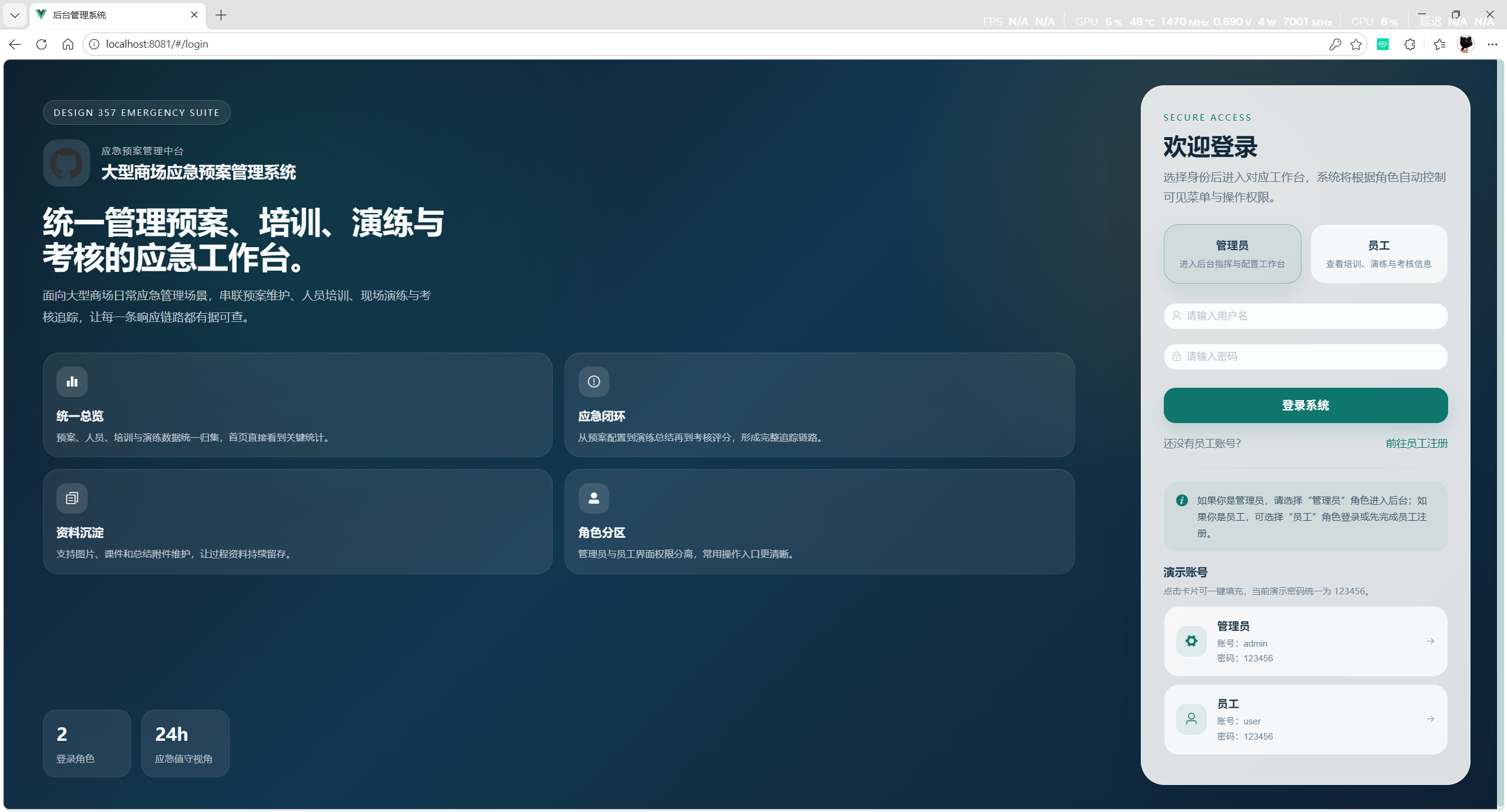Click the gear icon on admin demo account
Image resolution: width=1507 pixels, height=812 pixels.
(1191, 641)
